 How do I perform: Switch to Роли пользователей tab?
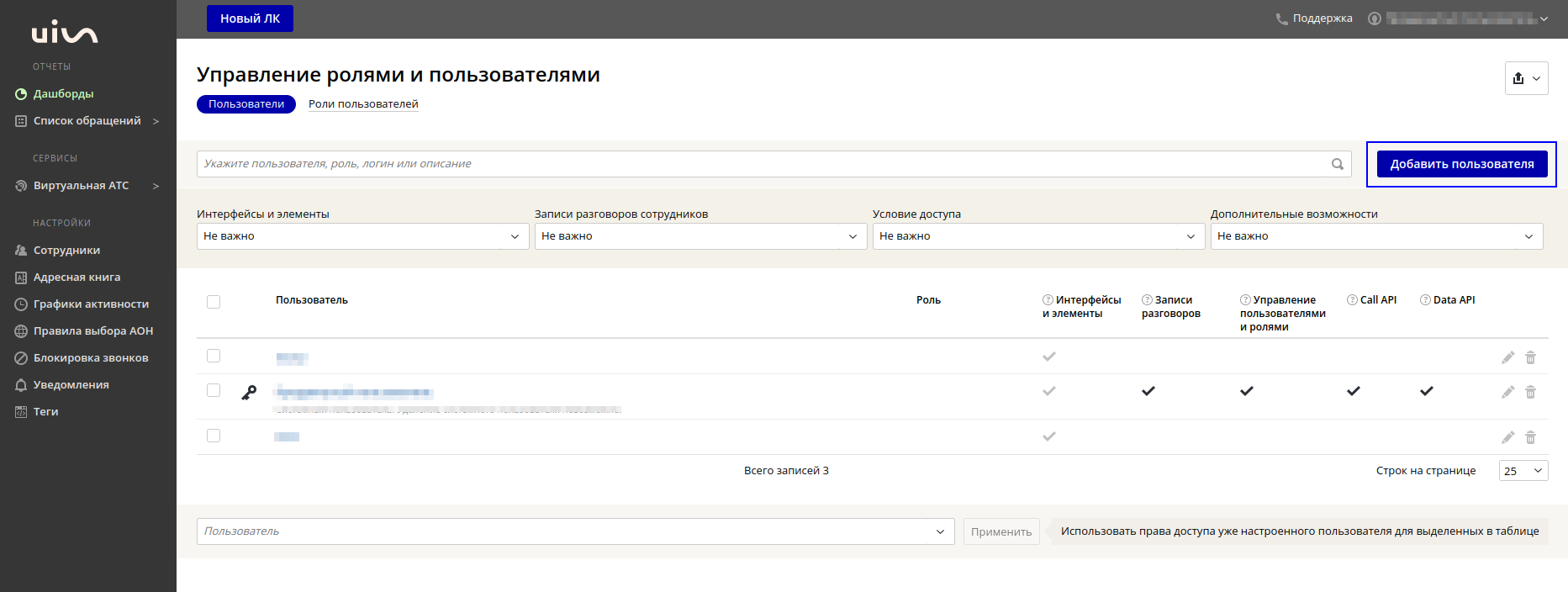point(363,104)
